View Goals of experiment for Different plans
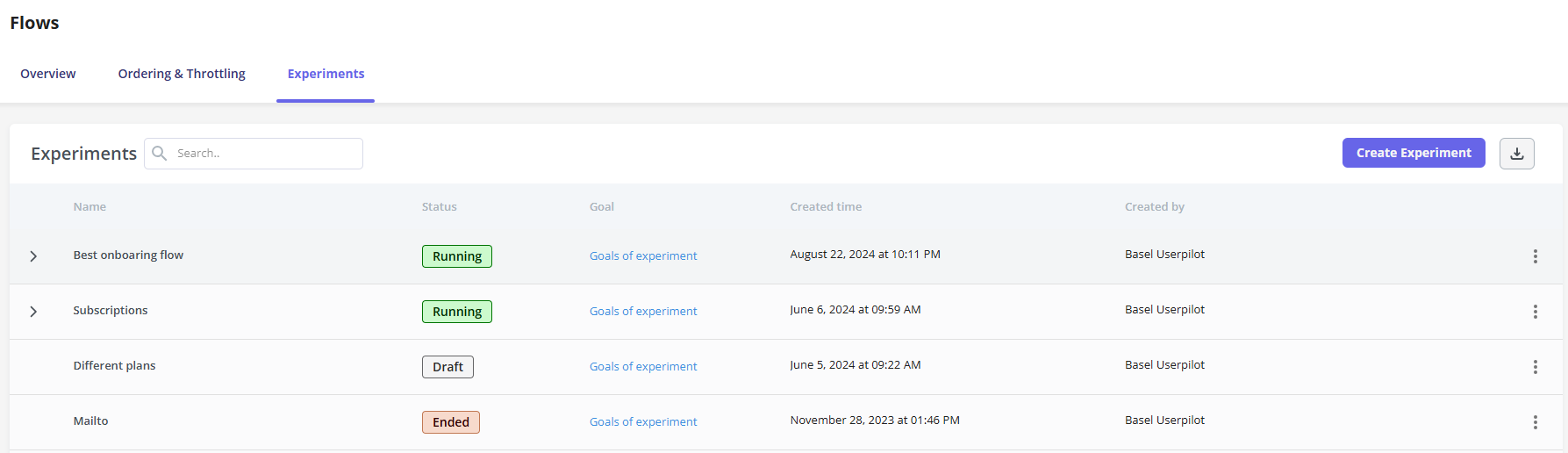This screenshot has height=453, width=1568. 643,366
